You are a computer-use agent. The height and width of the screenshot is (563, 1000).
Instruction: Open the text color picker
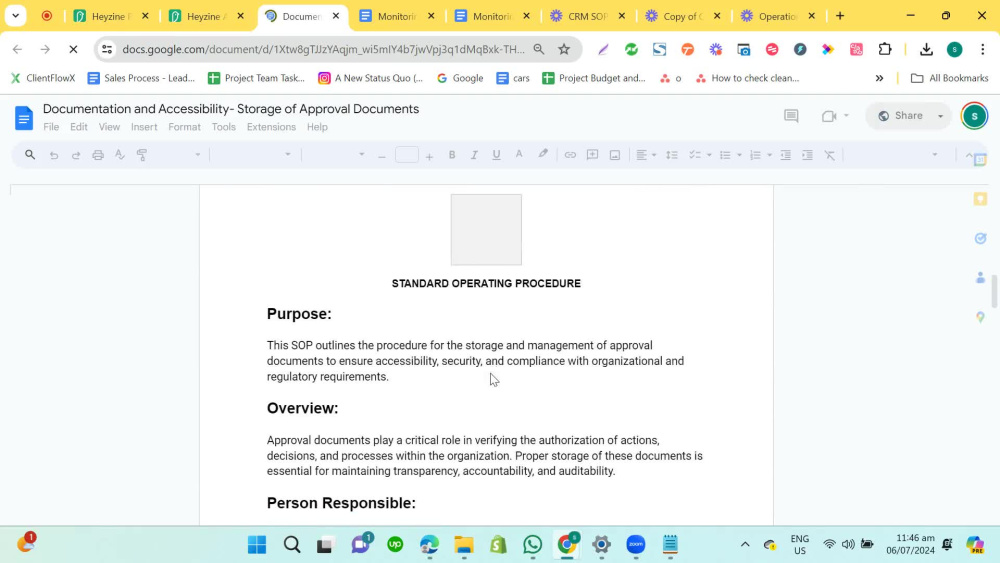(x=519, y=155)
